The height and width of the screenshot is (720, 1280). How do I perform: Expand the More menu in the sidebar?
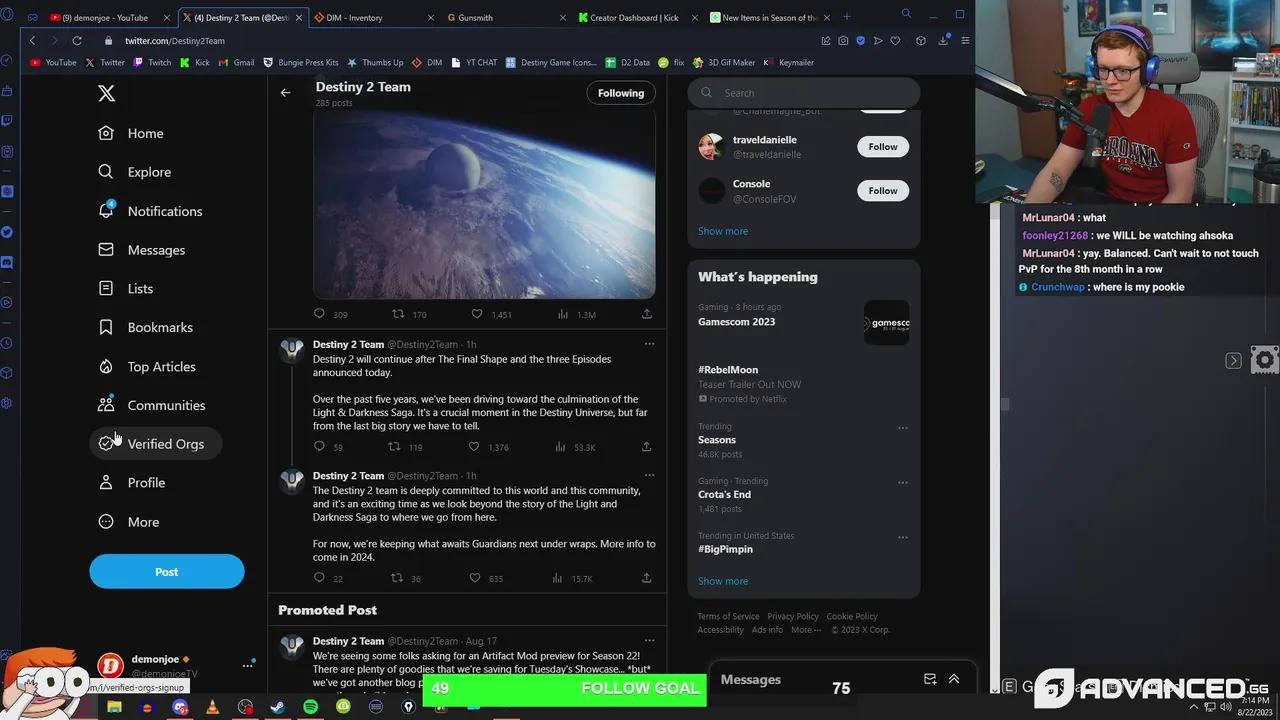[128, 522]
